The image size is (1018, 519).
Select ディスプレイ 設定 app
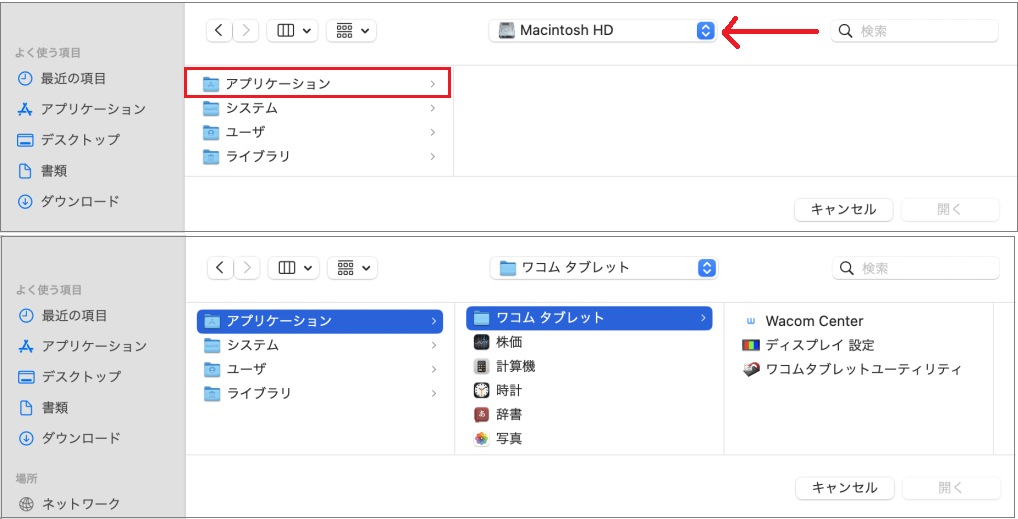coord(809,345)
